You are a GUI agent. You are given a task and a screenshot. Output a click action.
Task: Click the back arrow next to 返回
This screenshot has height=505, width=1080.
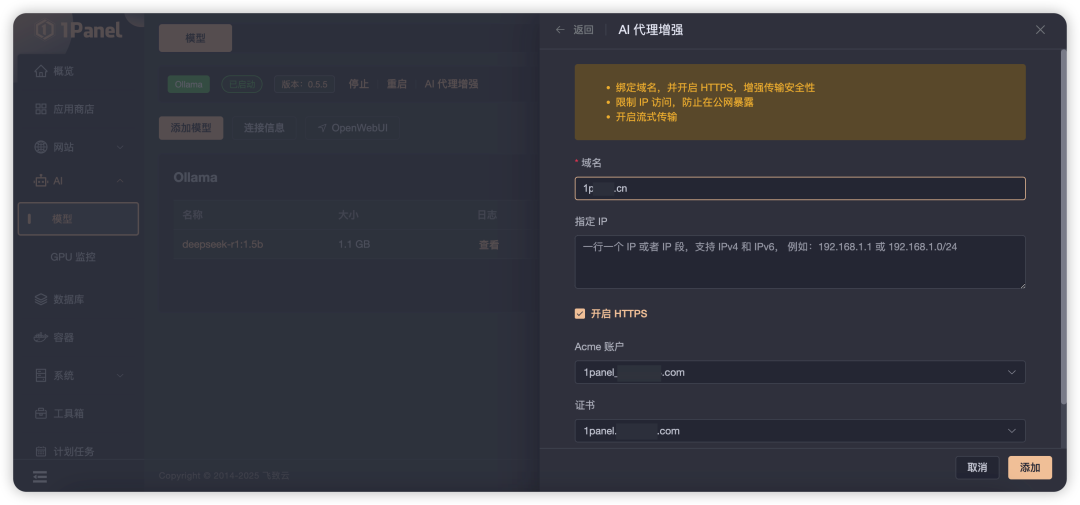560,30
